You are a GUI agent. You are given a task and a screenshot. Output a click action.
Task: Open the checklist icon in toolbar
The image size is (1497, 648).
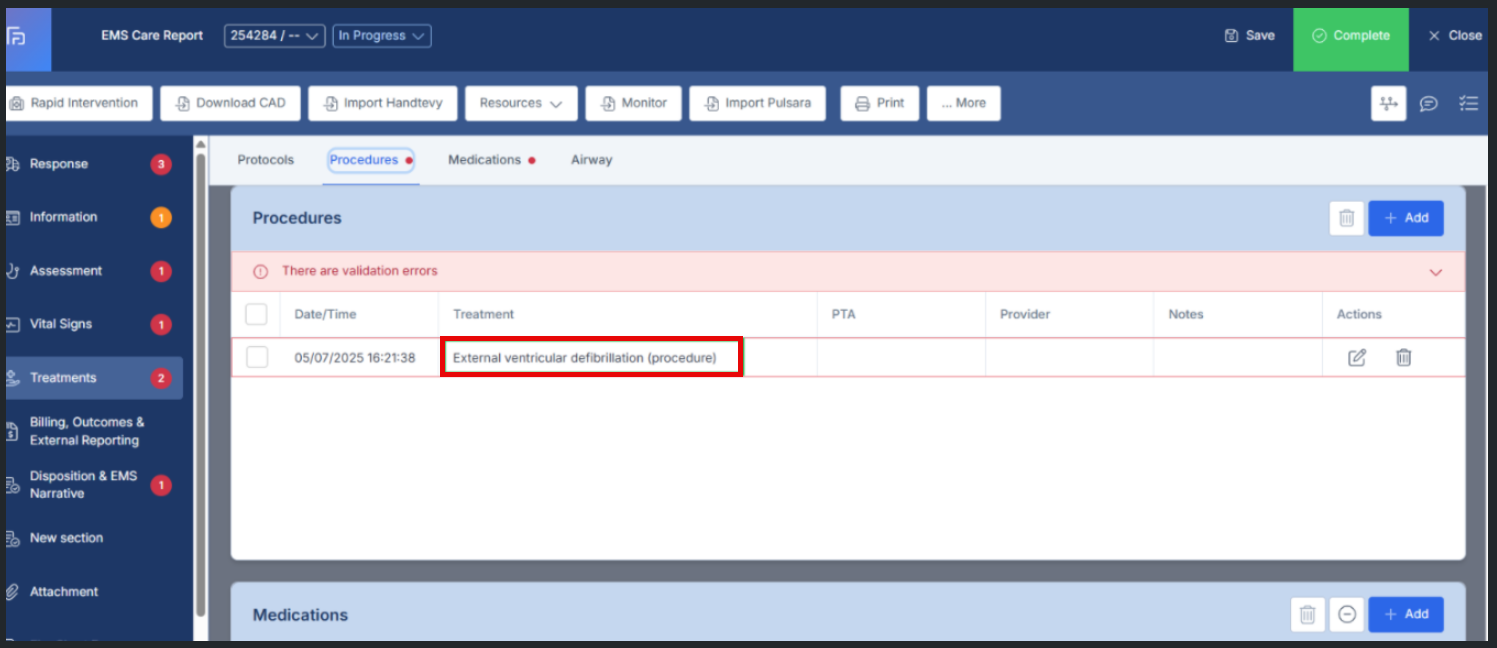tap(1468, 103)
